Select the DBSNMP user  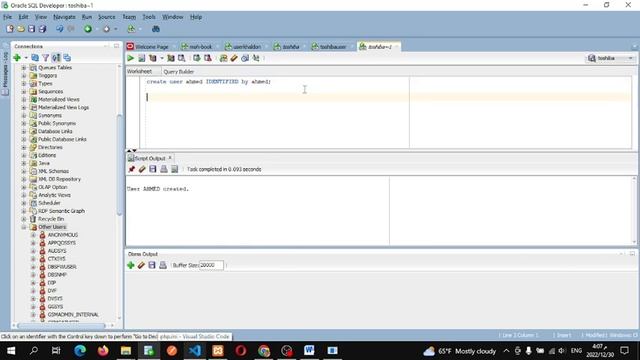click(x=57, y=275)
